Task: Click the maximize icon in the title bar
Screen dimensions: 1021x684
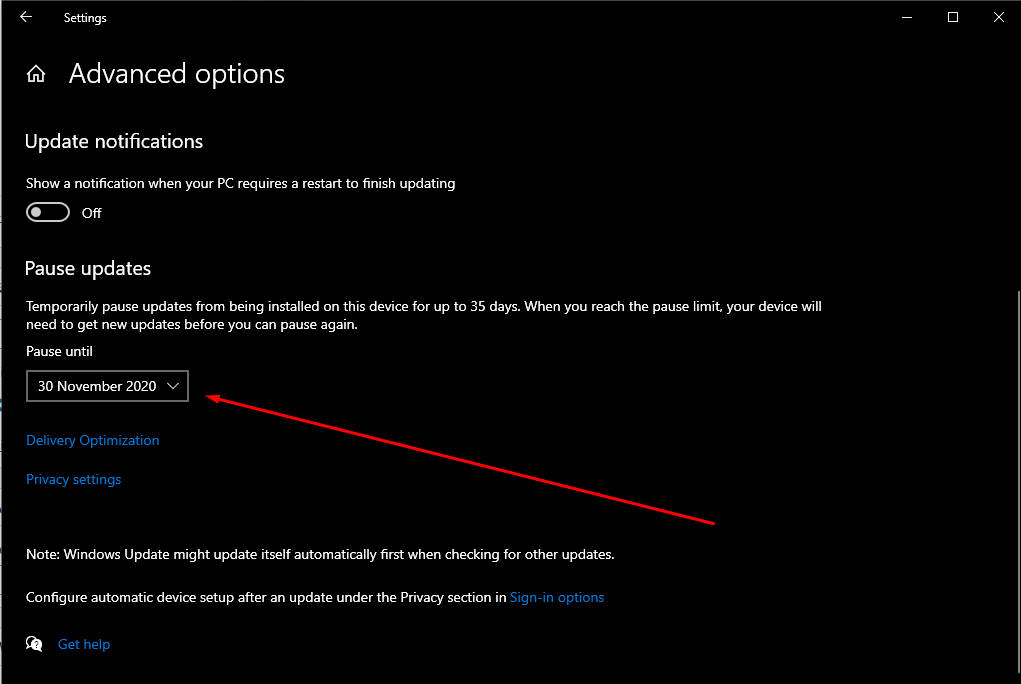Action: click(x=952, y=17)
